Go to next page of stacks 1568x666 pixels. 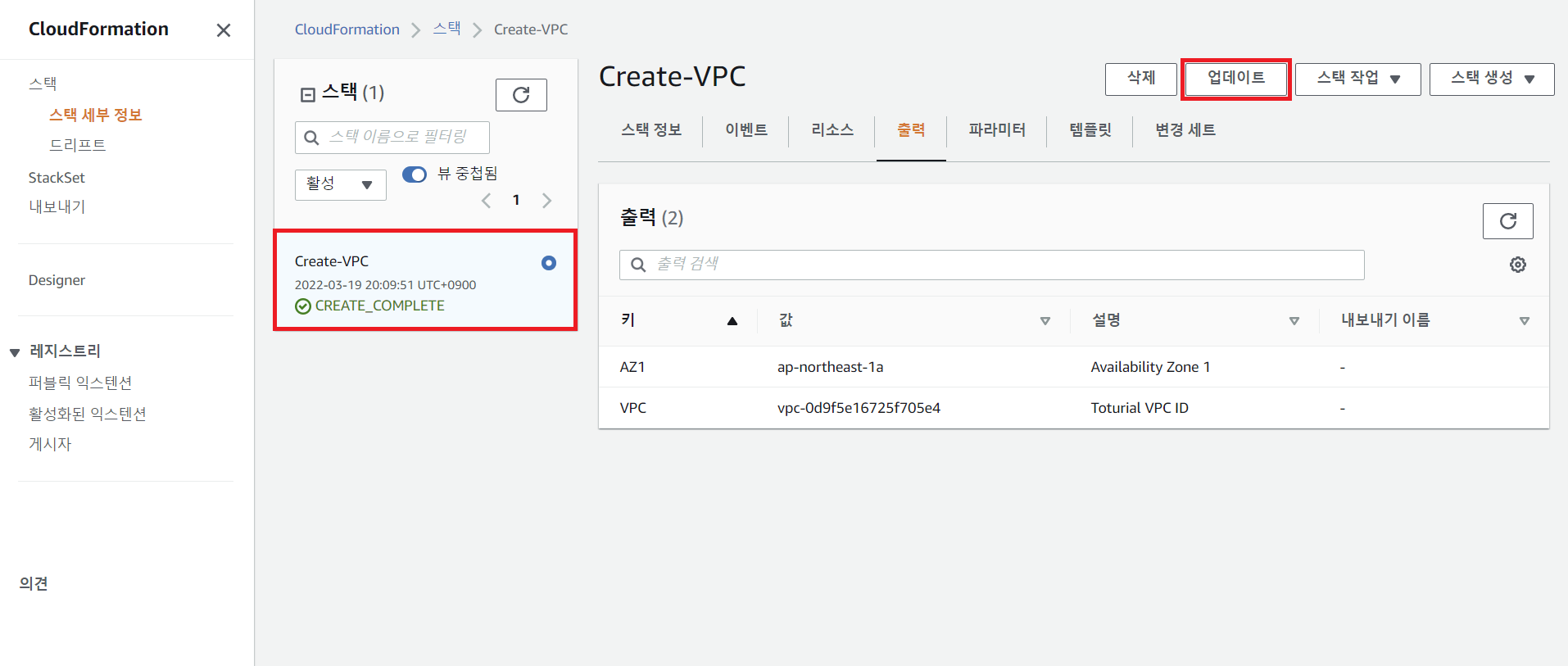point(546,201)
